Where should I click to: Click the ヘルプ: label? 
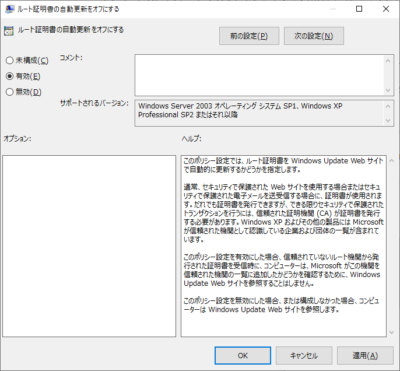192,139
